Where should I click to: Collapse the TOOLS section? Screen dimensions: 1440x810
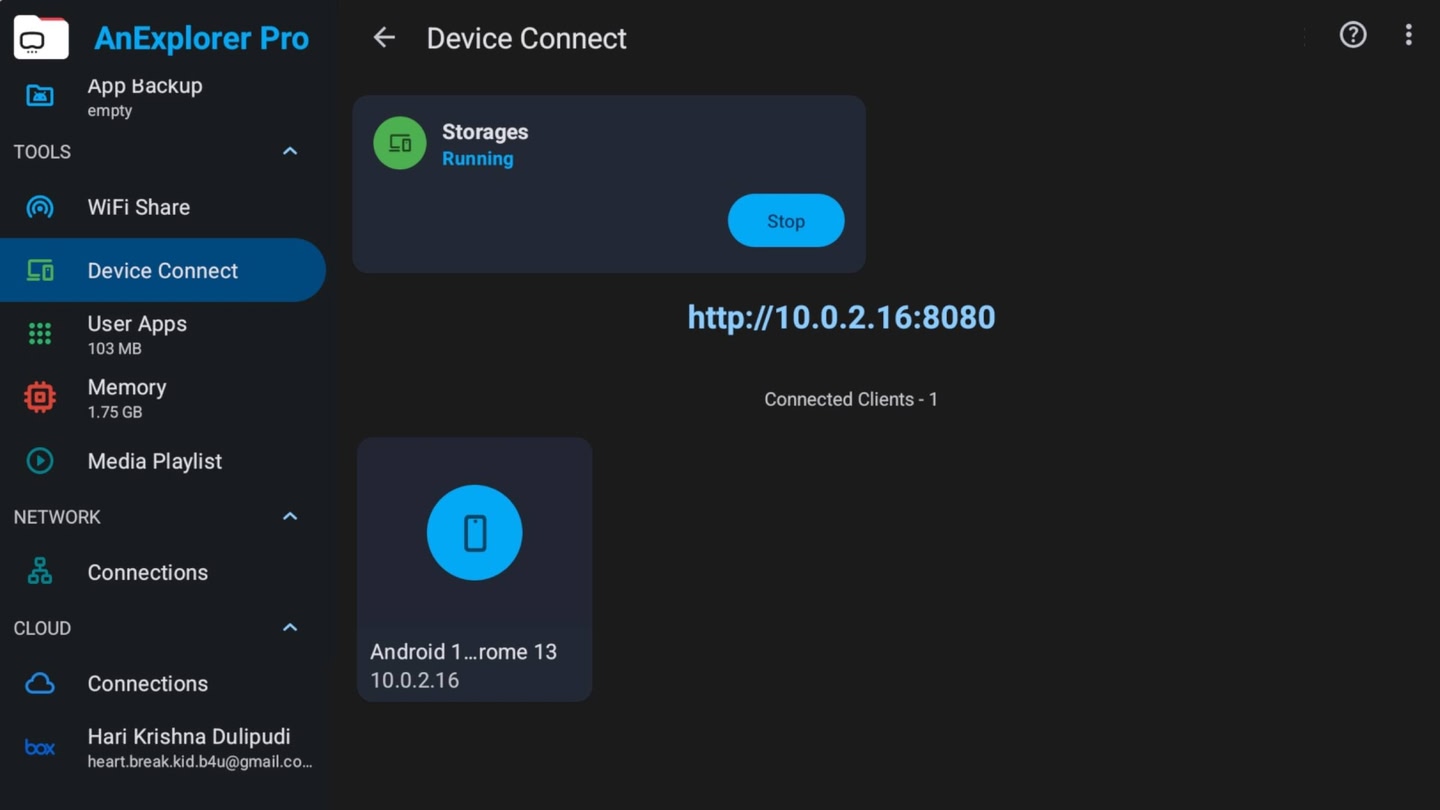click(x=289, y=151)
